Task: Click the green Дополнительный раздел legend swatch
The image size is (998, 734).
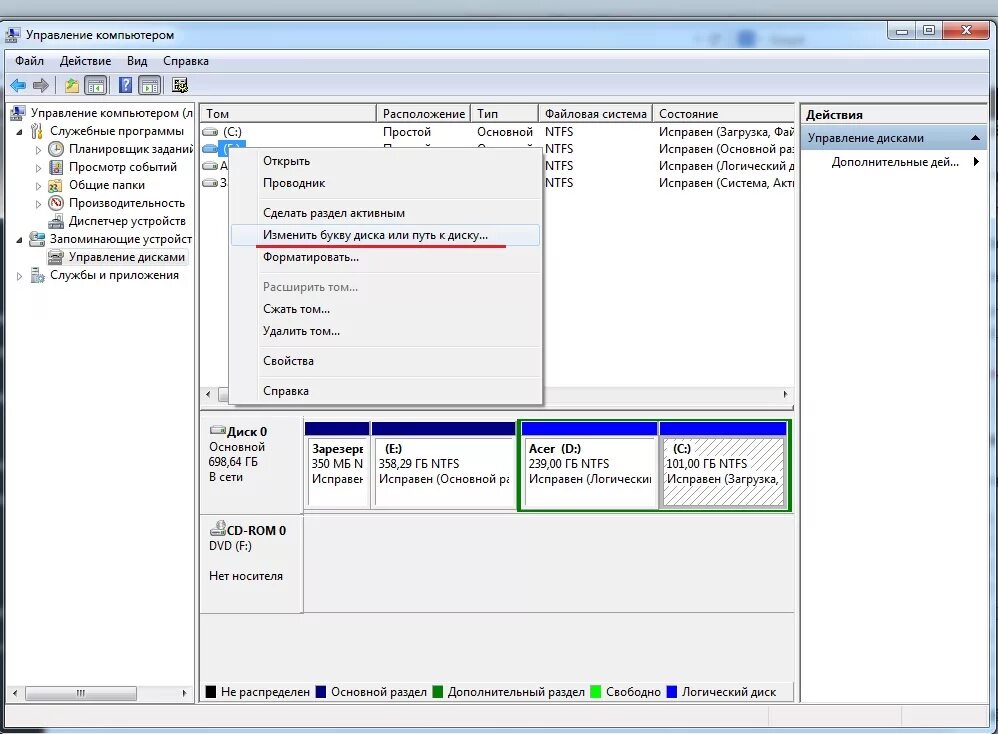Action: pyautogui.click(x=437, y=692)
